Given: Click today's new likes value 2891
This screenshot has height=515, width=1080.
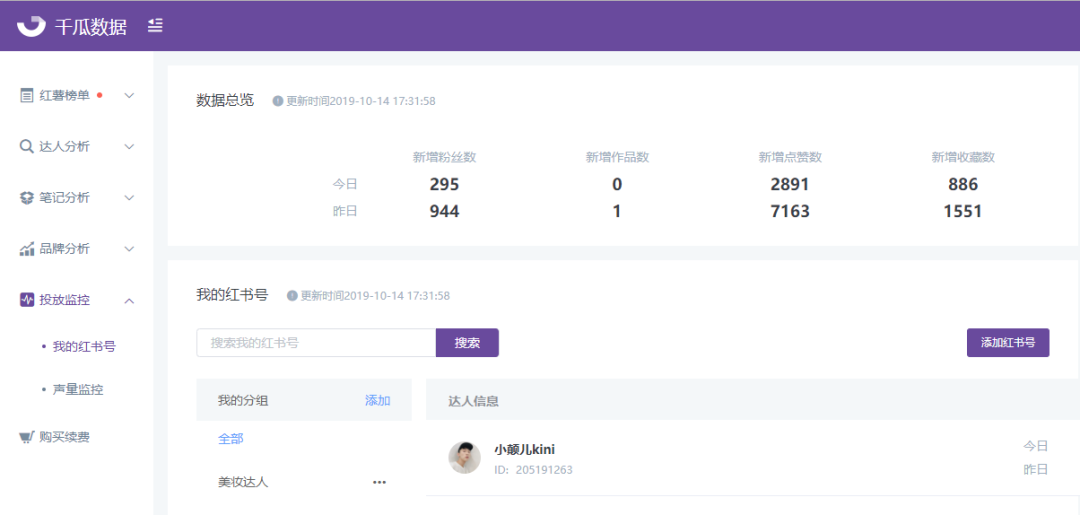Looking at the screenshot, I should point(790,185).
